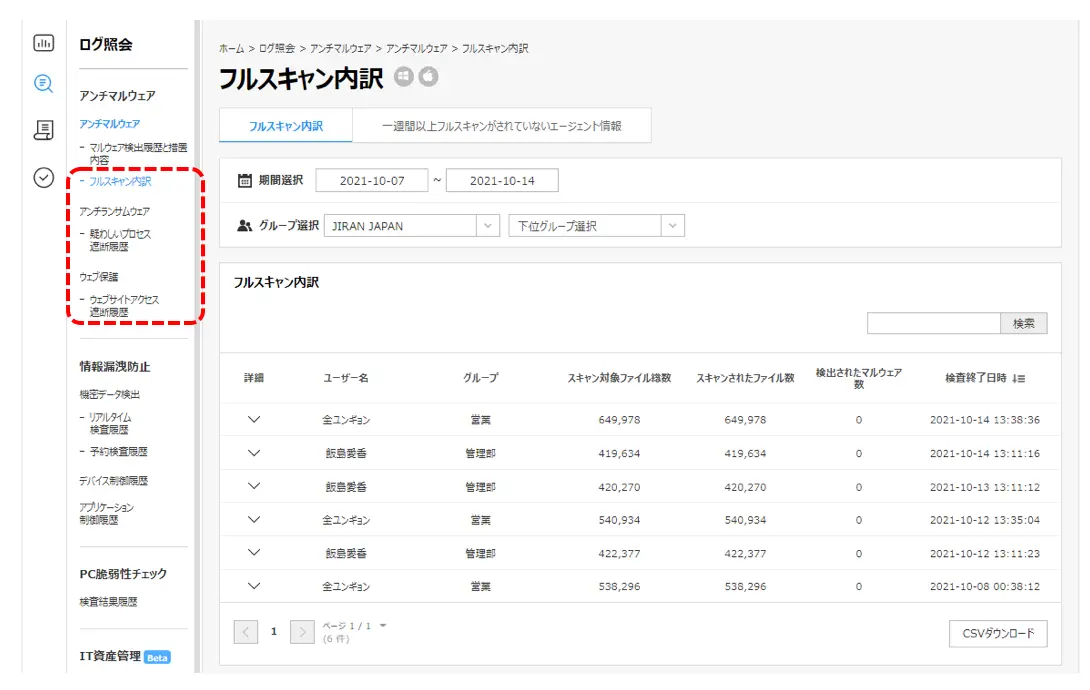
Task: Click the CSVダウンロード button
Action: click(x=997, y=633)
